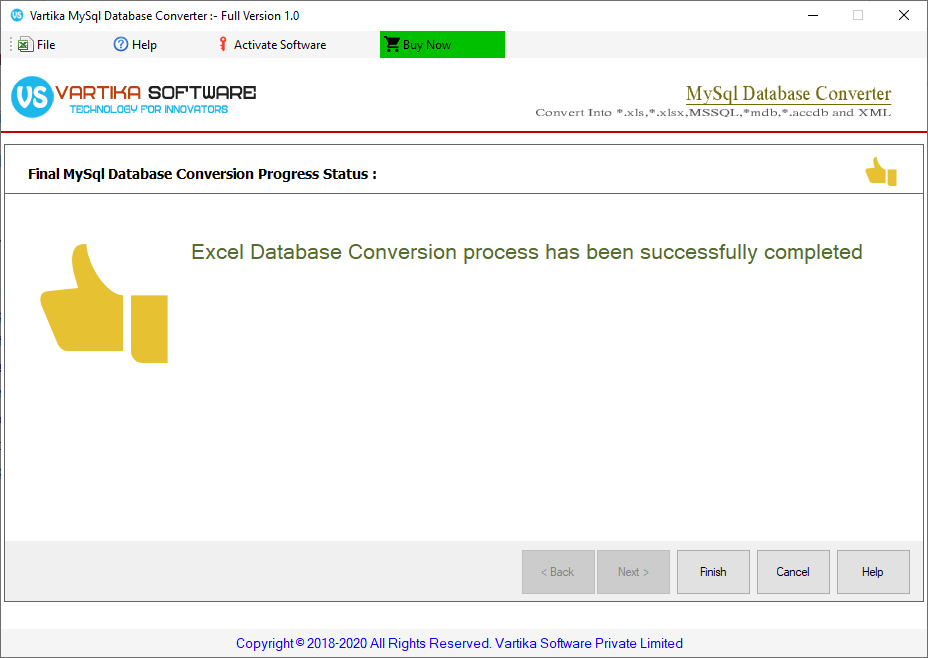Click the 'Technology for Innovators' tagline
The height and width of the screenshot is (658, 928).
(149, 109)
